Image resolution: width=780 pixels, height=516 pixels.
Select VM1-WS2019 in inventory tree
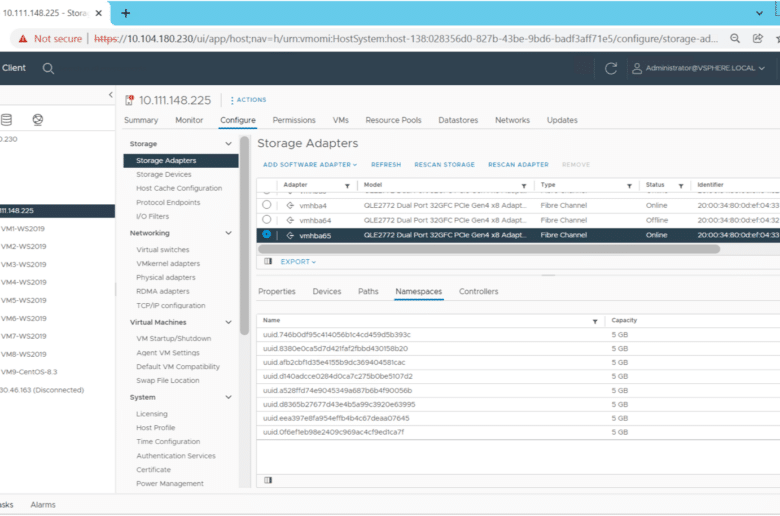[23, 229]
